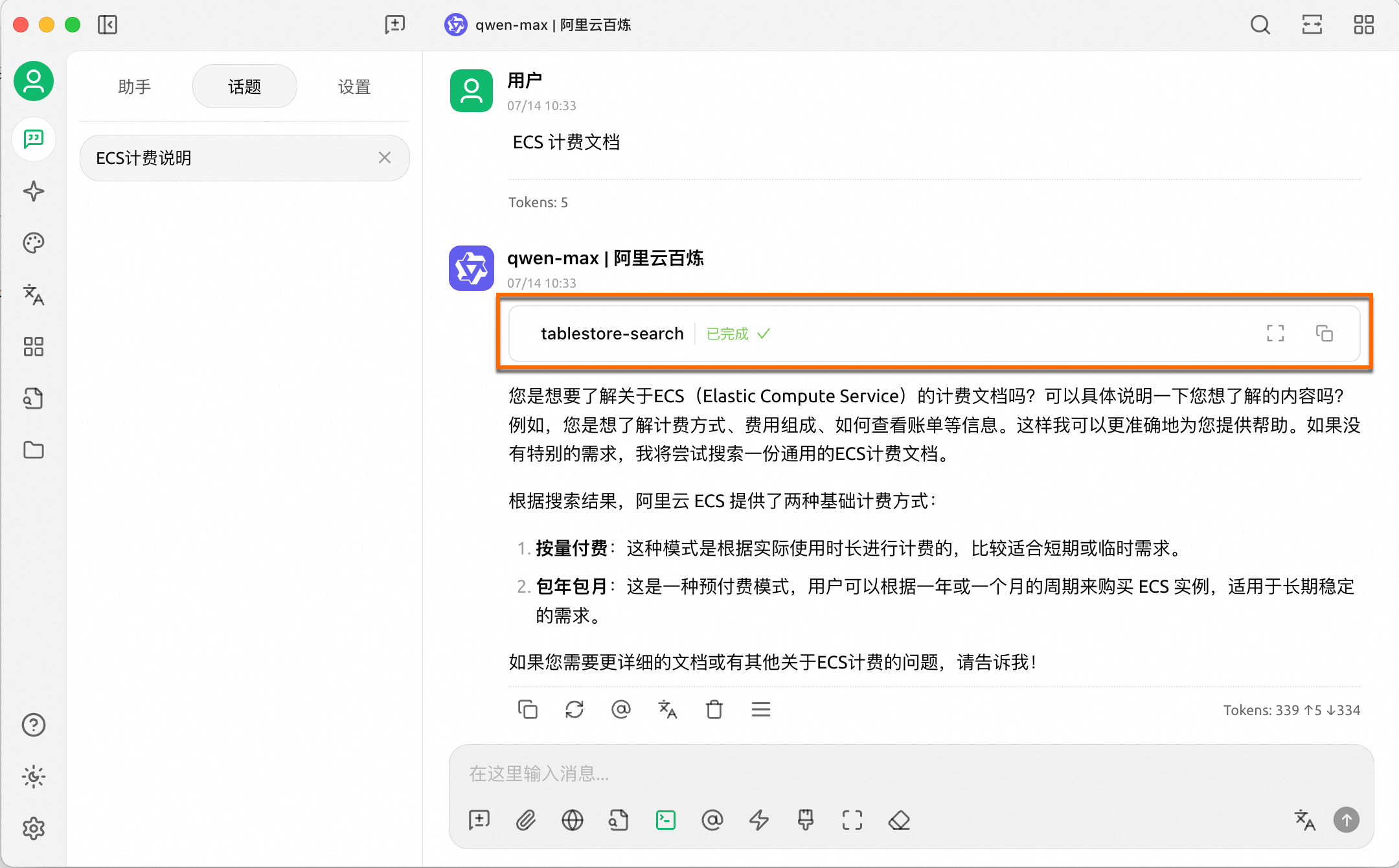Open the translate icon in left sidebar
The image size is (1399, 868).
coord(34,295)
